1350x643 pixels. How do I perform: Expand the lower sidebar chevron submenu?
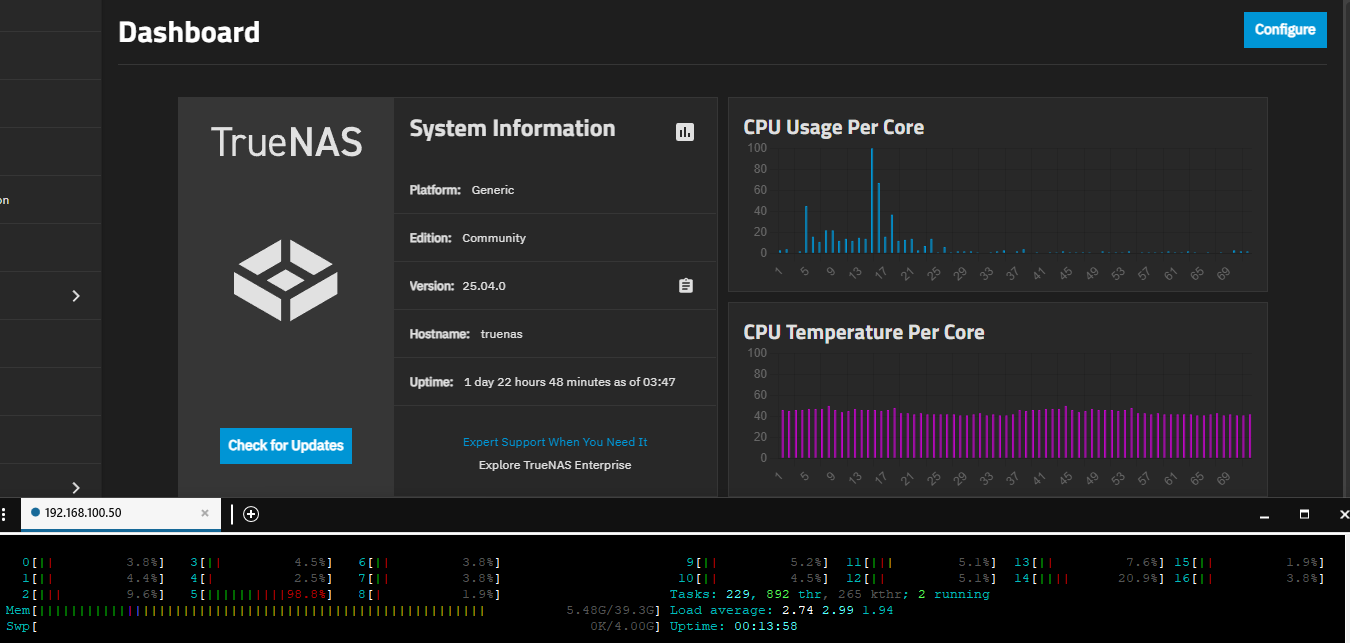point(76,488)
